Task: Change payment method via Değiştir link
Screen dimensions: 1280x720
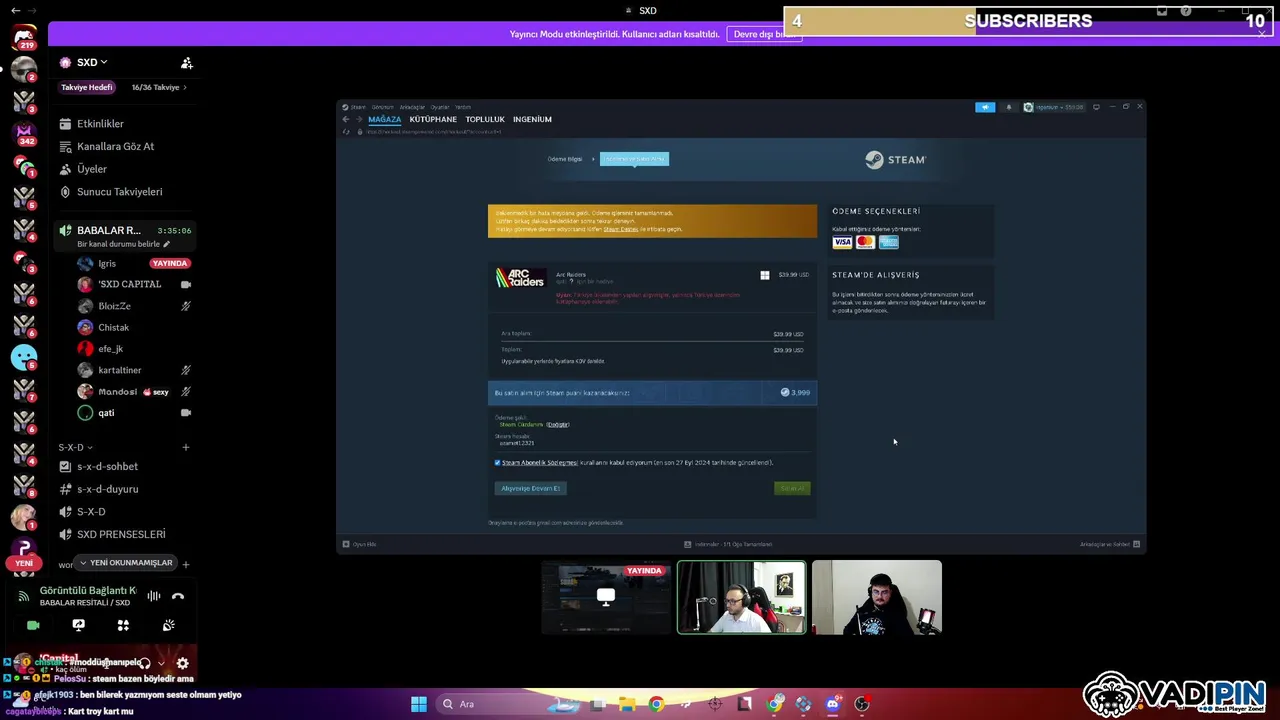Action: tap(557, 425)
